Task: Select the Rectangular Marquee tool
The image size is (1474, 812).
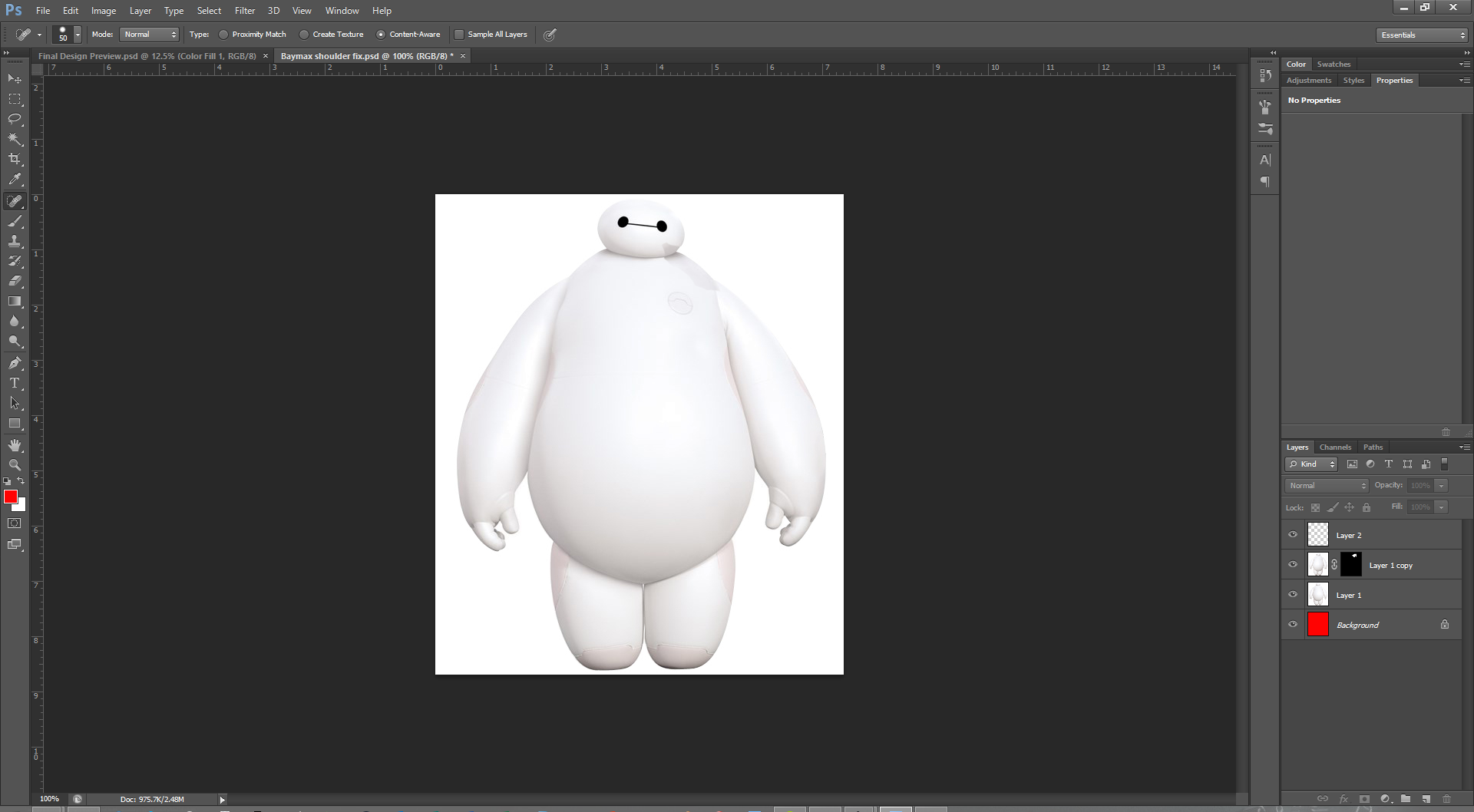Action: tap(15, 99)
